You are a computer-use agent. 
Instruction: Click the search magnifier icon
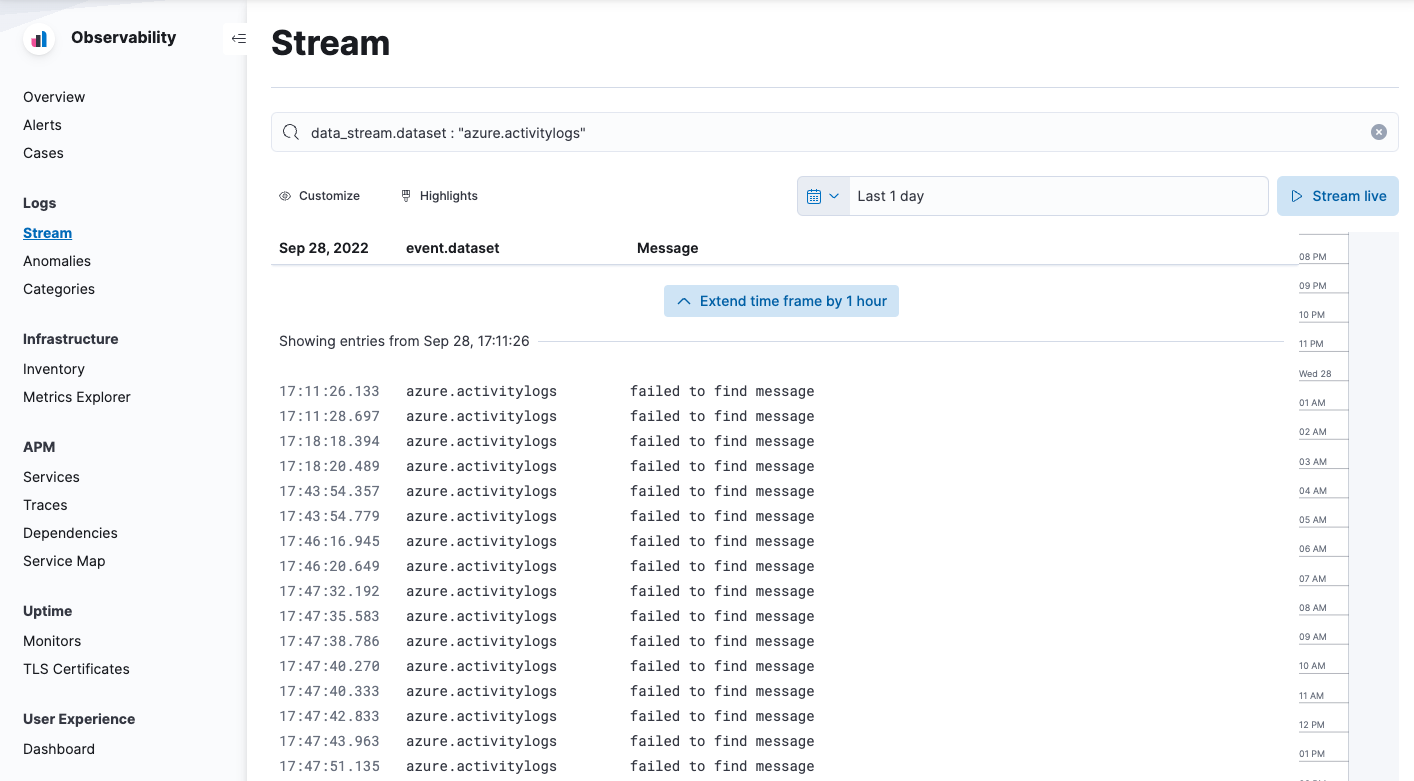click(x=290, y=131)
